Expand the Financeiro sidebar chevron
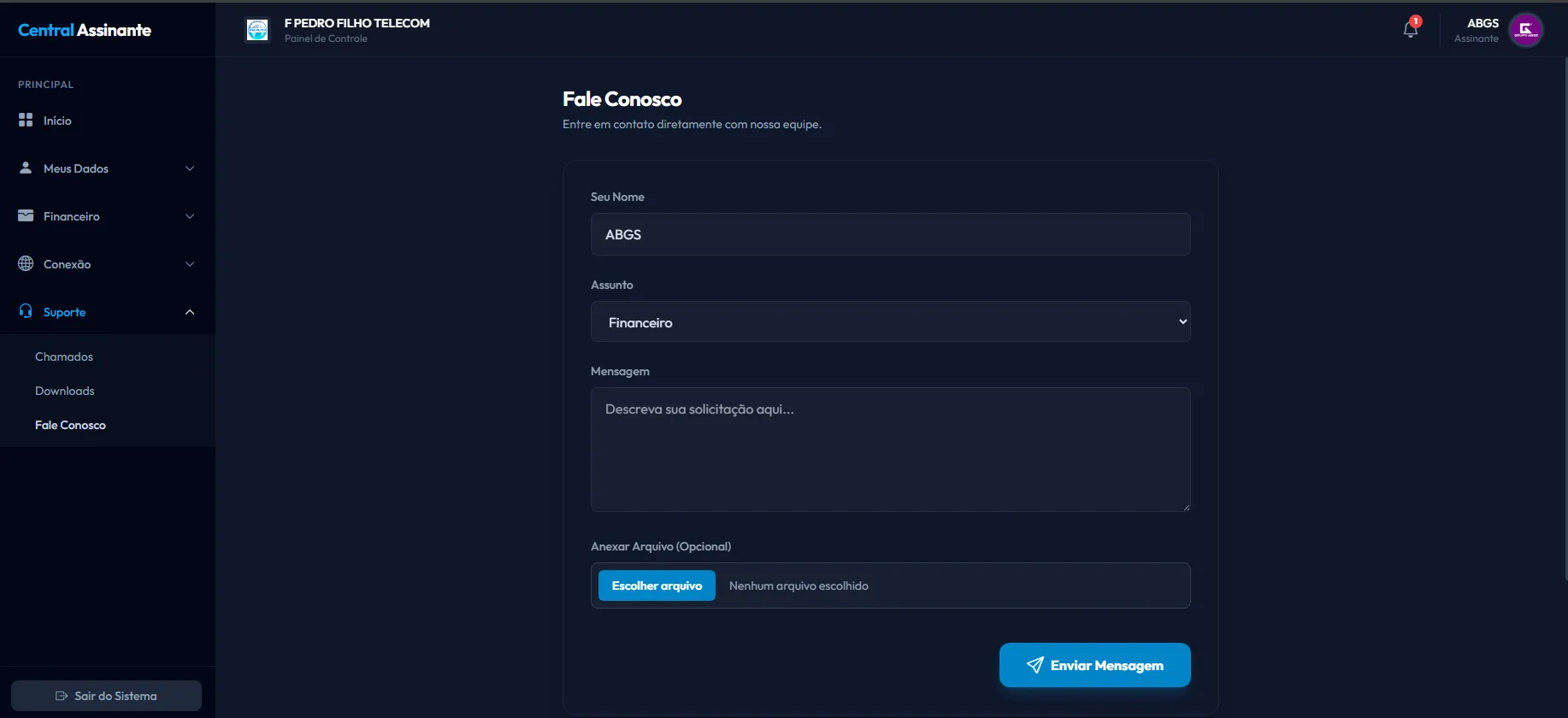1568x718 pixels. [190, 216]
